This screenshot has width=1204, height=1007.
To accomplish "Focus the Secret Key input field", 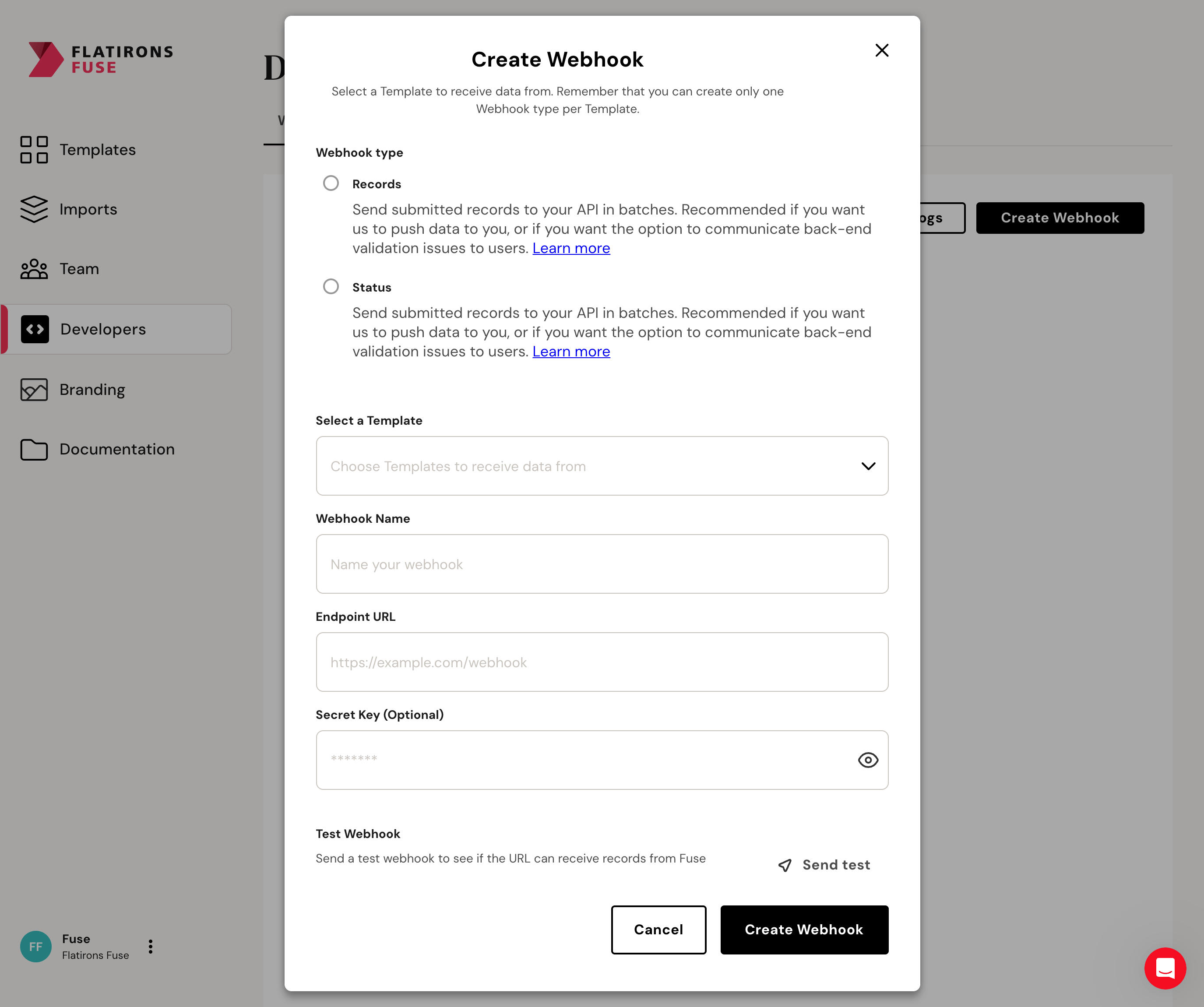I will [602, 760].
